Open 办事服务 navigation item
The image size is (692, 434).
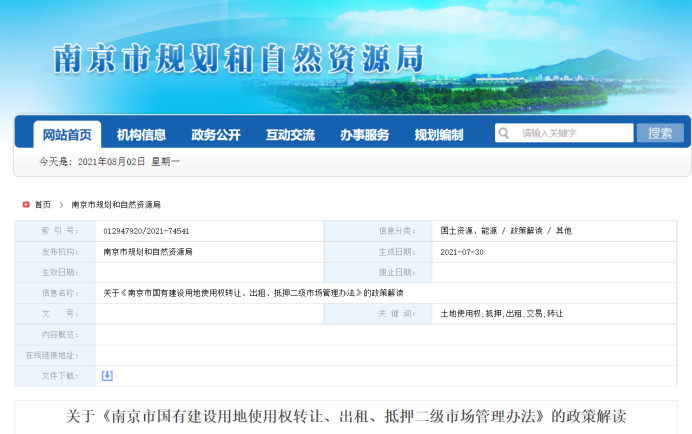pyautogui.click(x=365, y=135)
